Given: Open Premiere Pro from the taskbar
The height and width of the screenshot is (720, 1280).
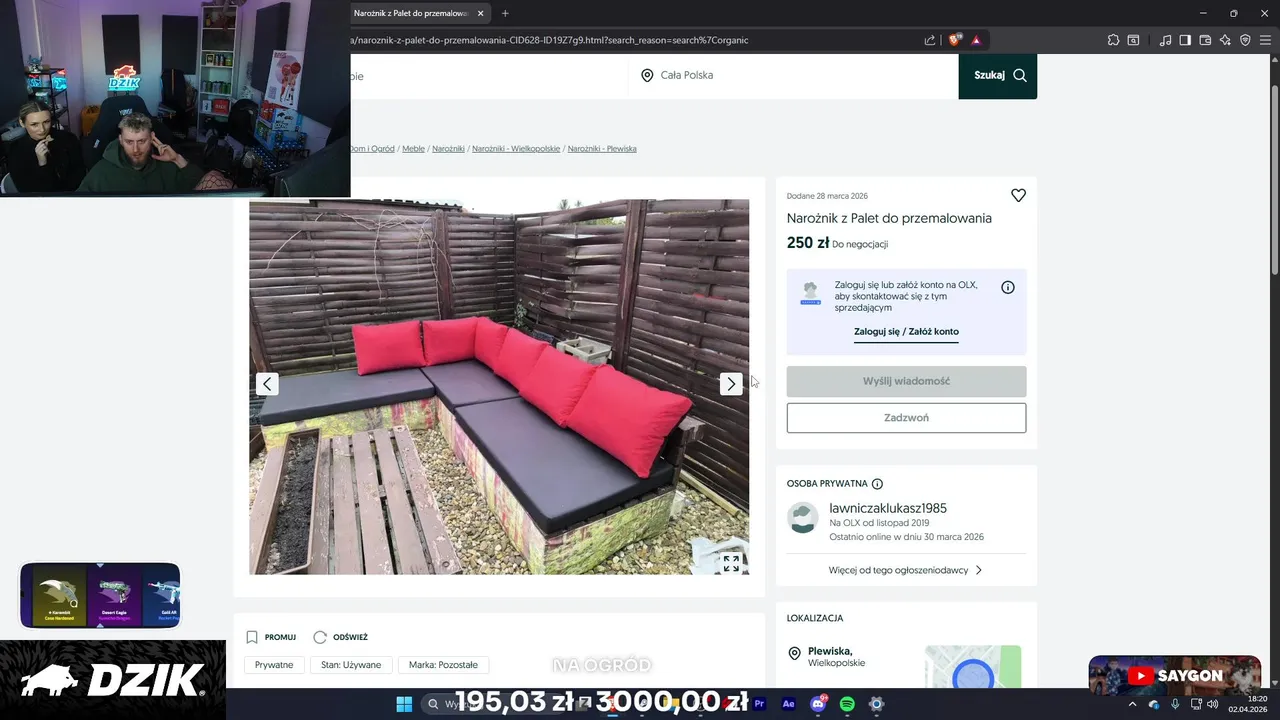Looking at the screenshot, I should [x=760, y=704].
